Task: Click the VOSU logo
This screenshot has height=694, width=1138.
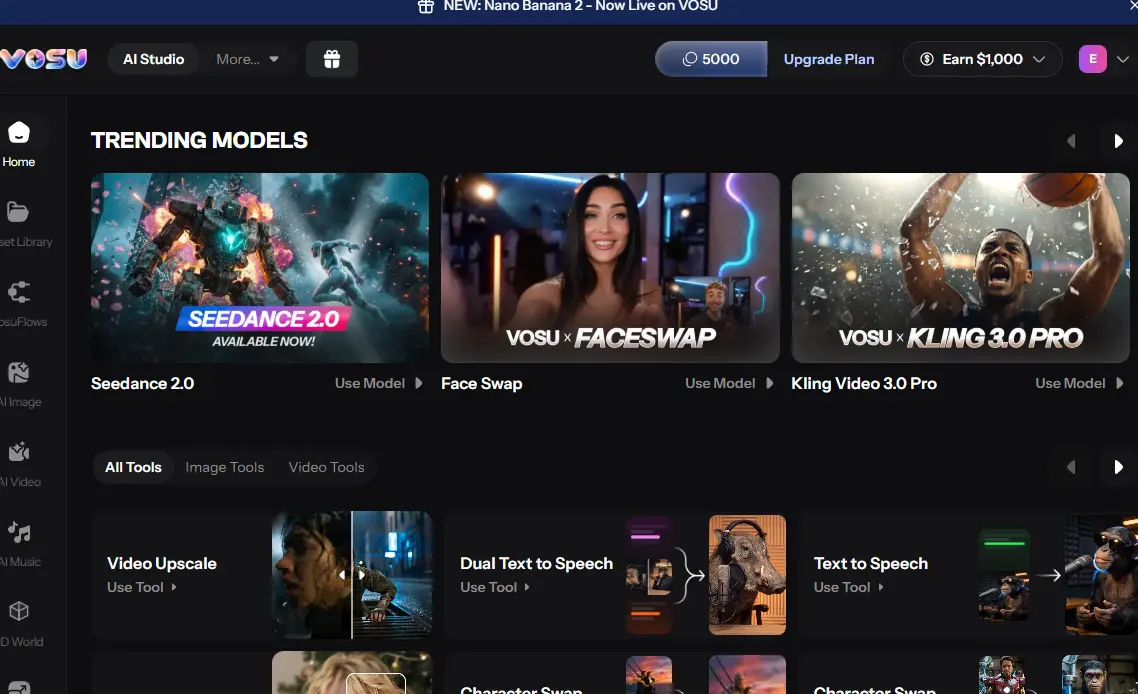Action: click(x=44, y=59)
